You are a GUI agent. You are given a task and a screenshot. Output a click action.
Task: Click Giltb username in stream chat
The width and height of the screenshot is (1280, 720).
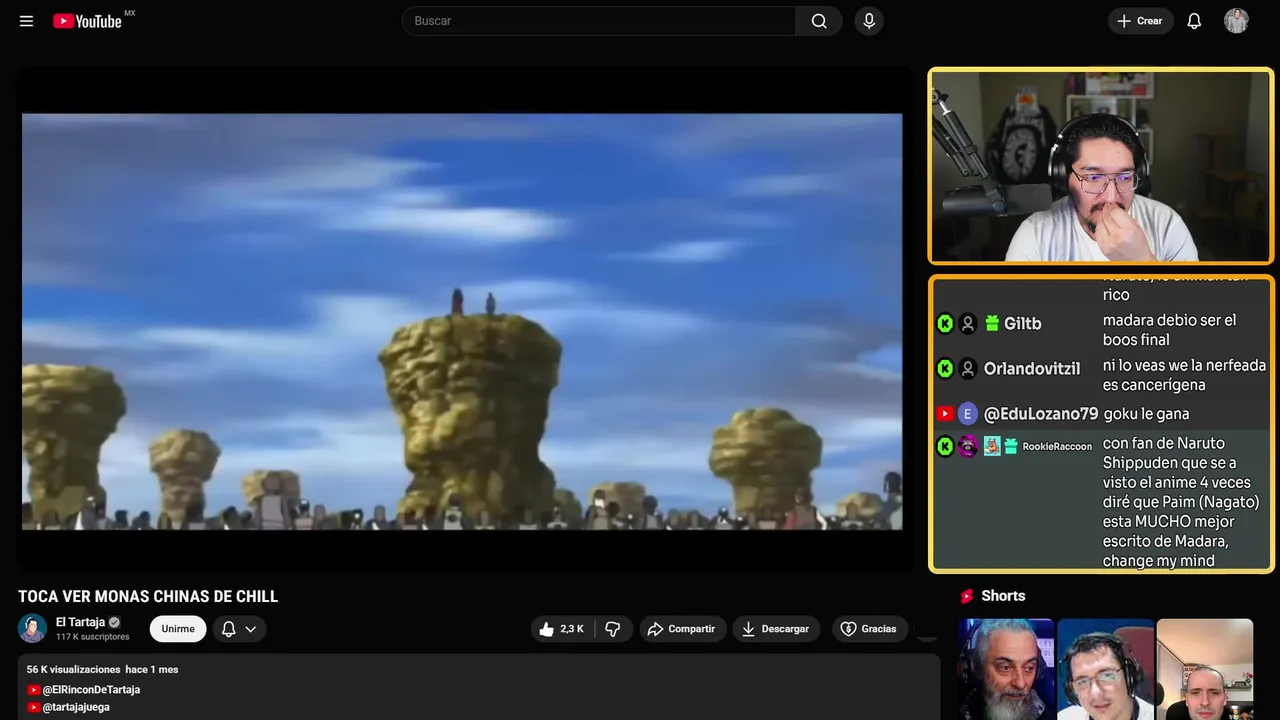[1022, 324]
